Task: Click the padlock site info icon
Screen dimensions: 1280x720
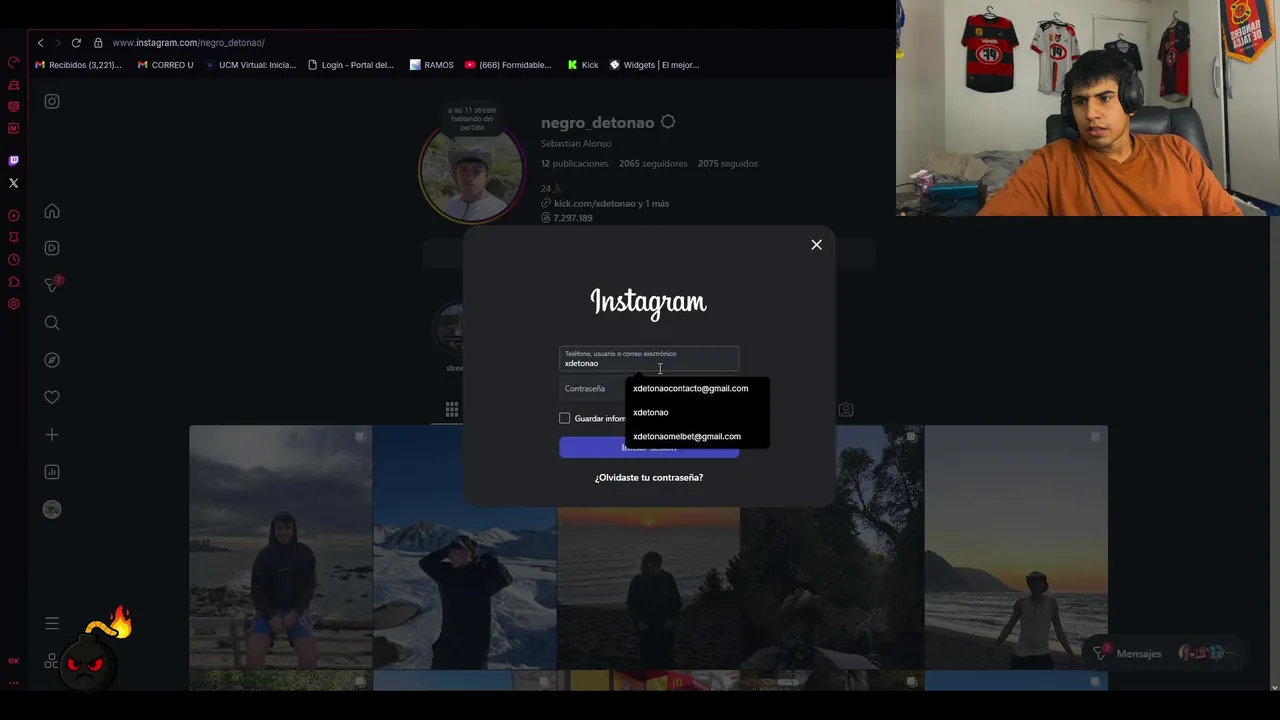Action: pos(98,43)
